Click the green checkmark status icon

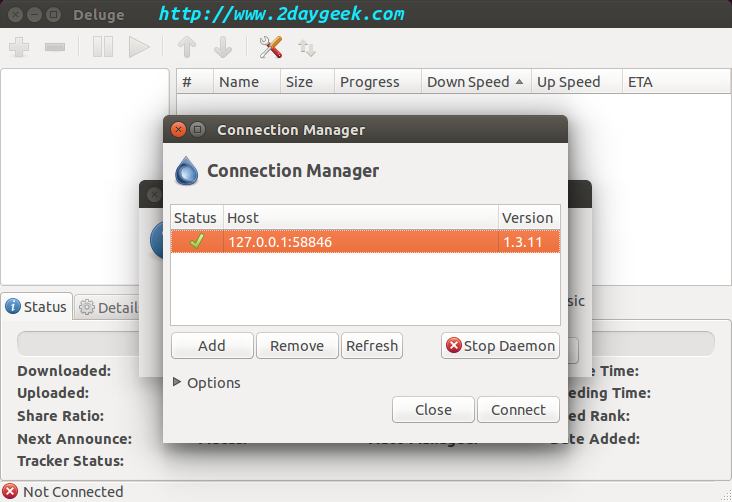[x=196, y=241]
